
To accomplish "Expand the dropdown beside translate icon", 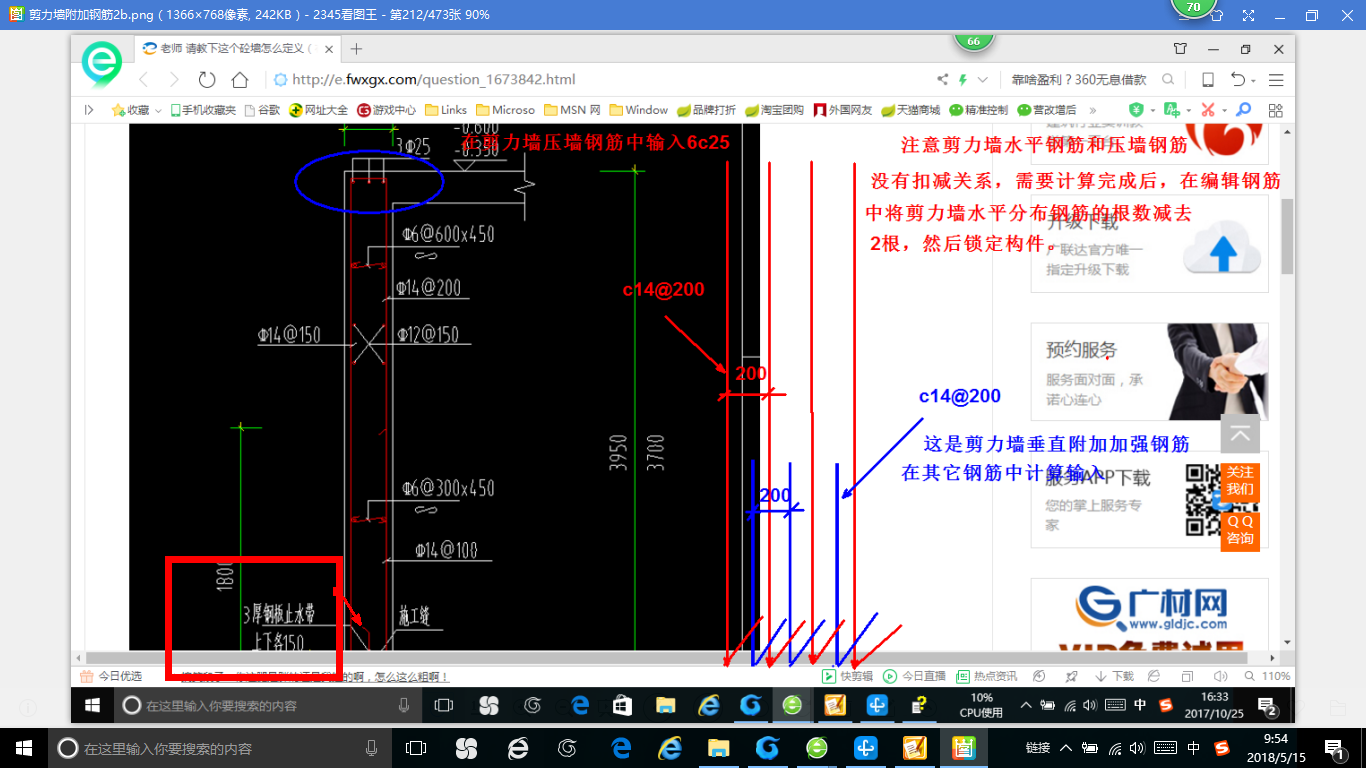I will pyautogui.click(x=1187, y=111).
